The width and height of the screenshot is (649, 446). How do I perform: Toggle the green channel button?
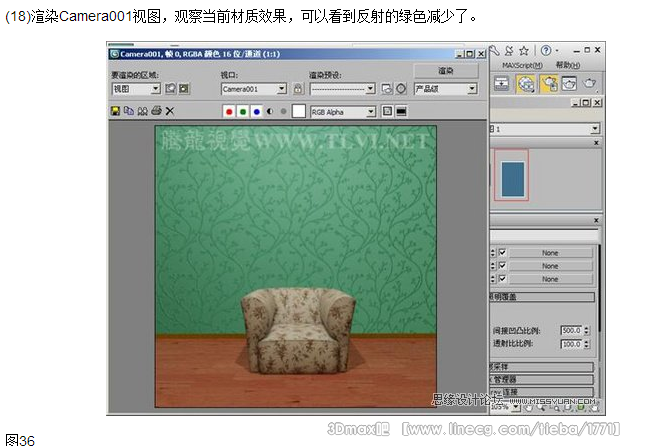point(243,111)
